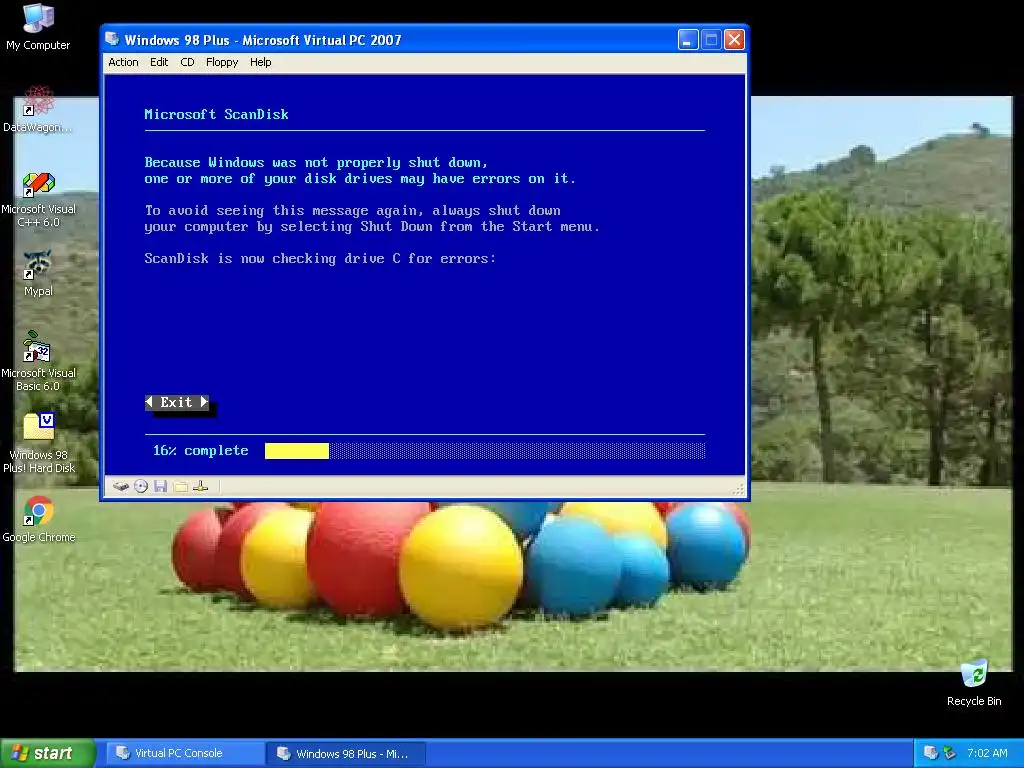Click the Microsoft ScanDisk heading

216,114
